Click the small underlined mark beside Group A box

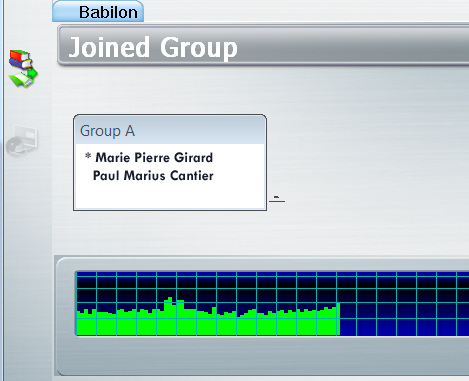277,199
